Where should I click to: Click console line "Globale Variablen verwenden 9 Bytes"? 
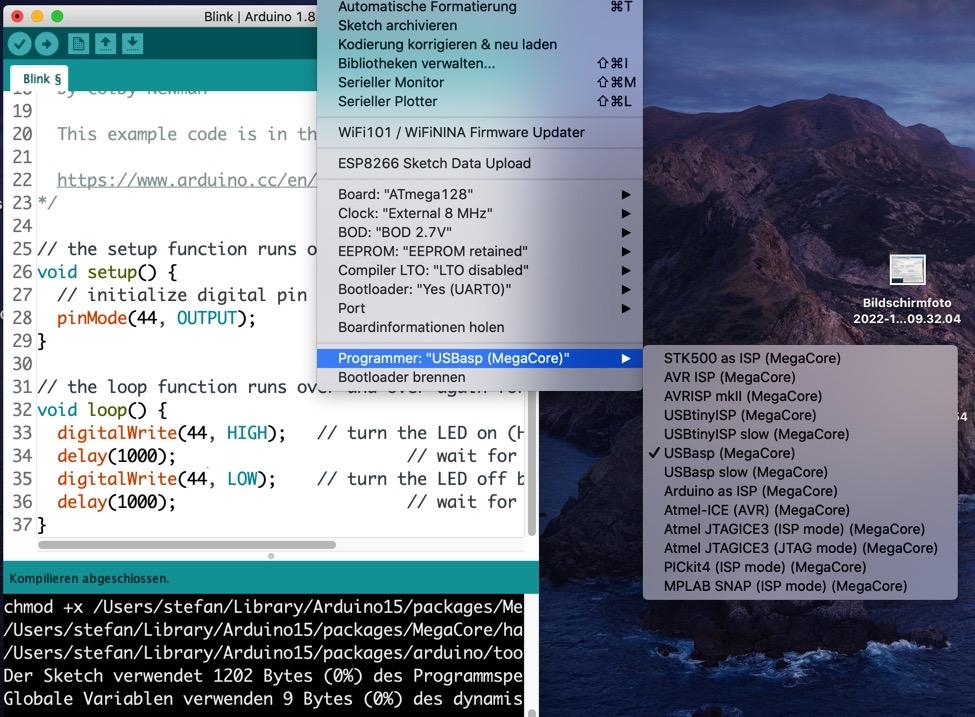[262, 698]
